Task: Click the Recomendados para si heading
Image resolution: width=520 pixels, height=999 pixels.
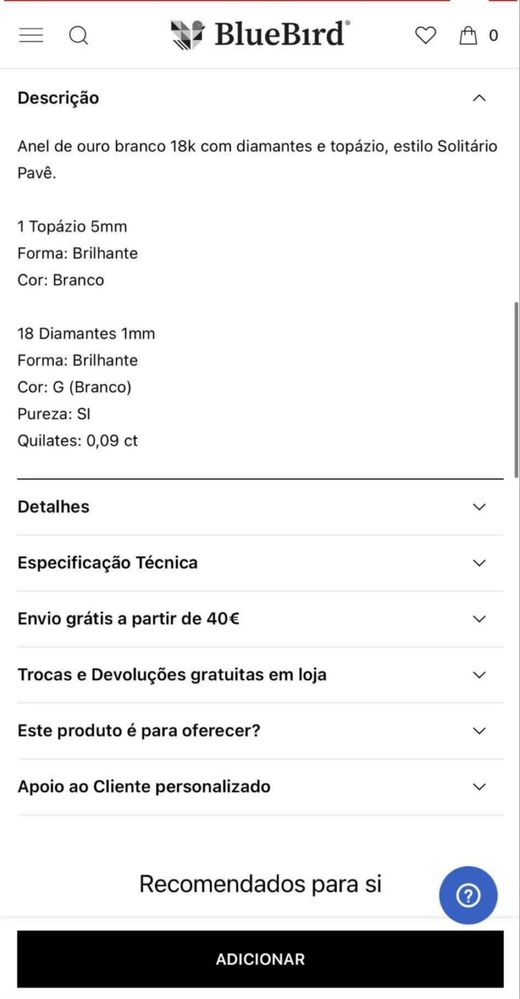Action: tap(260, 884)
